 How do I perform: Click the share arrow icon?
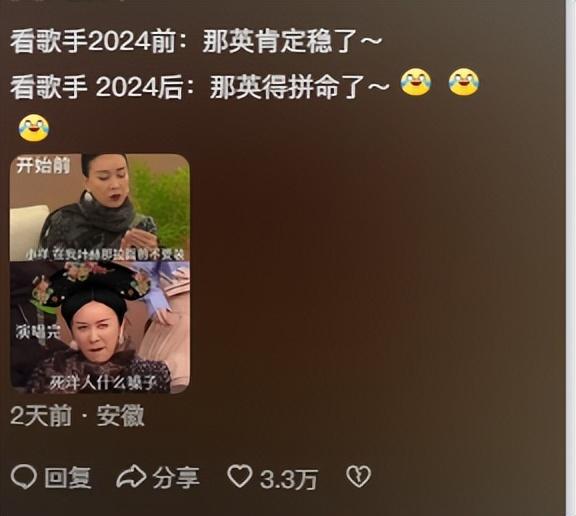point(131,476)
